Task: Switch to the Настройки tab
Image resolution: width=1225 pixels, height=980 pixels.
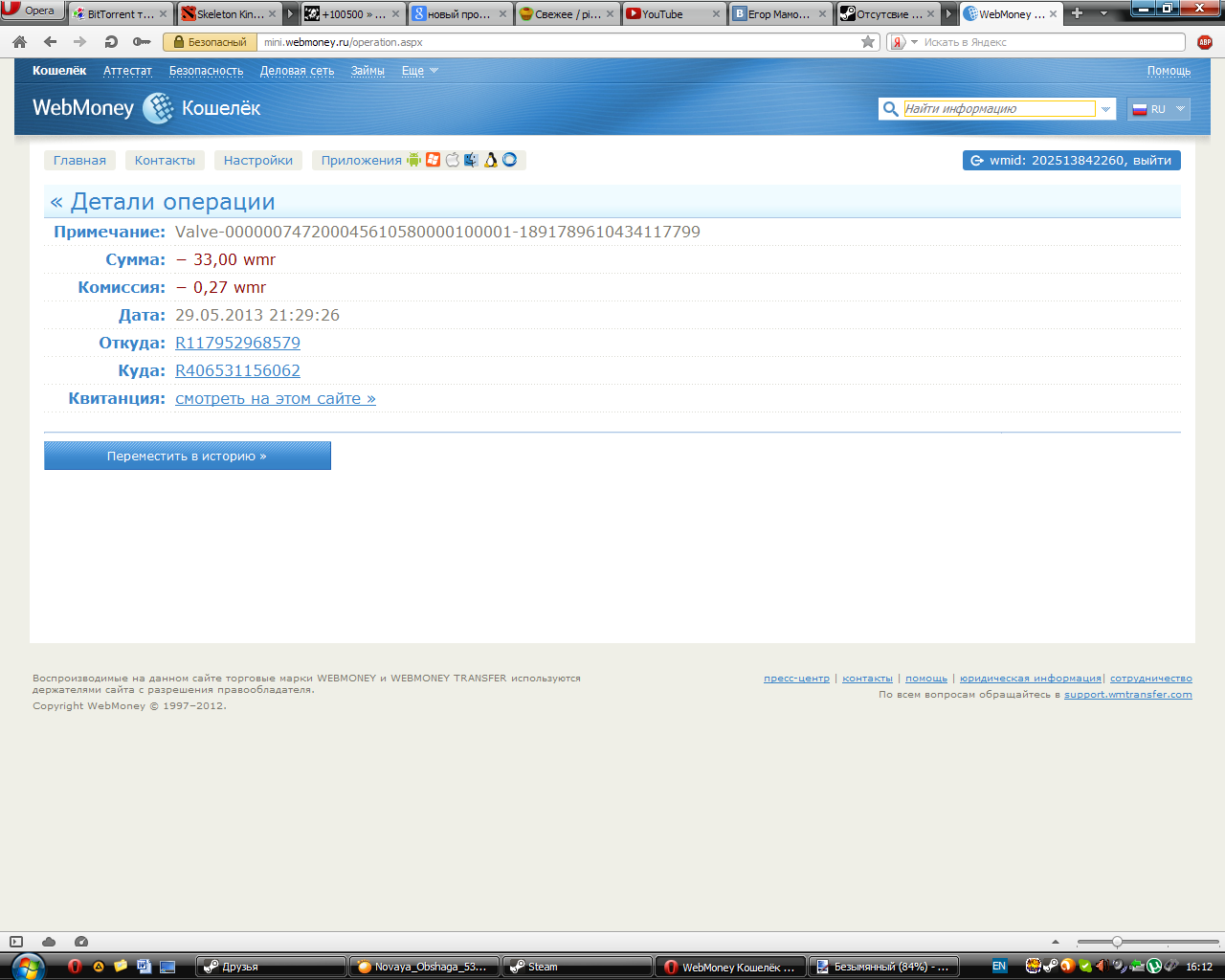Action: coord(258,160)
